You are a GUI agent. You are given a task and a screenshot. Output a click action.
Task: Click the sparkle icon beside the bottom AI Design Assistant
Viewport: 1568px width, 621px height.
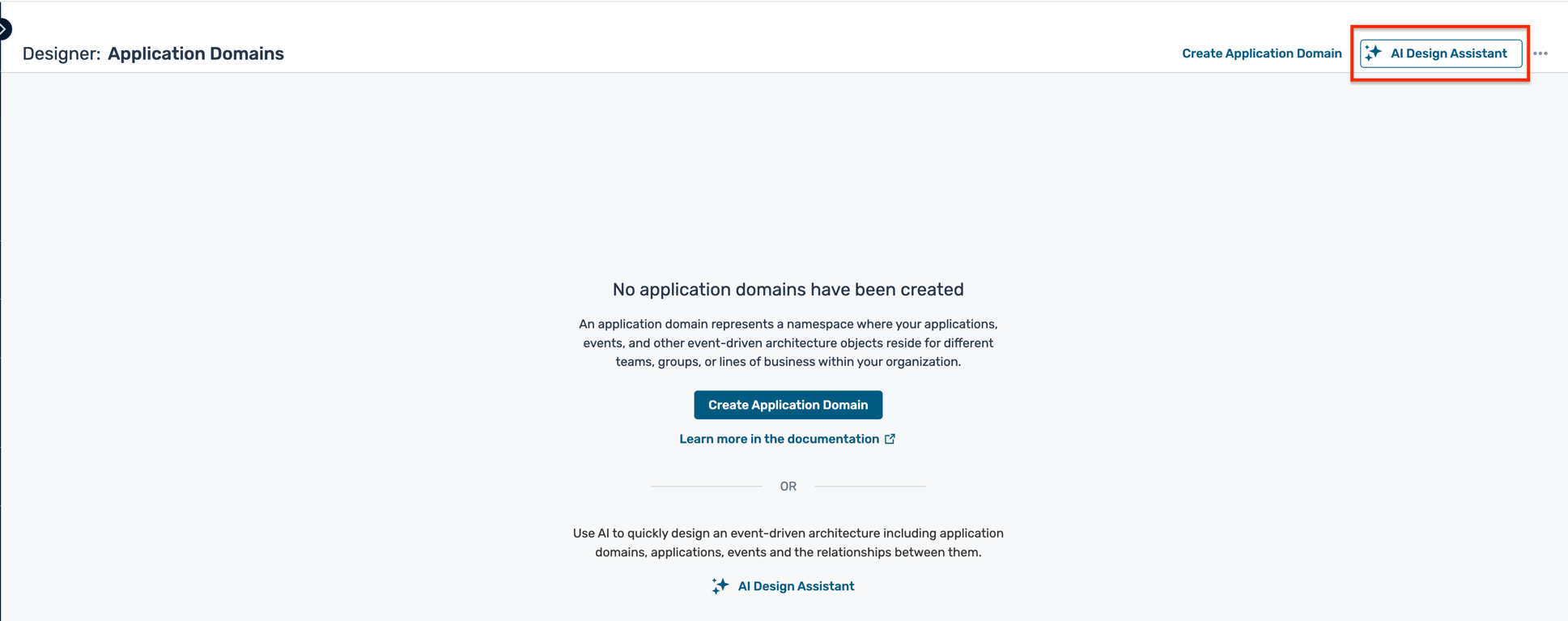tap(720, 586)
